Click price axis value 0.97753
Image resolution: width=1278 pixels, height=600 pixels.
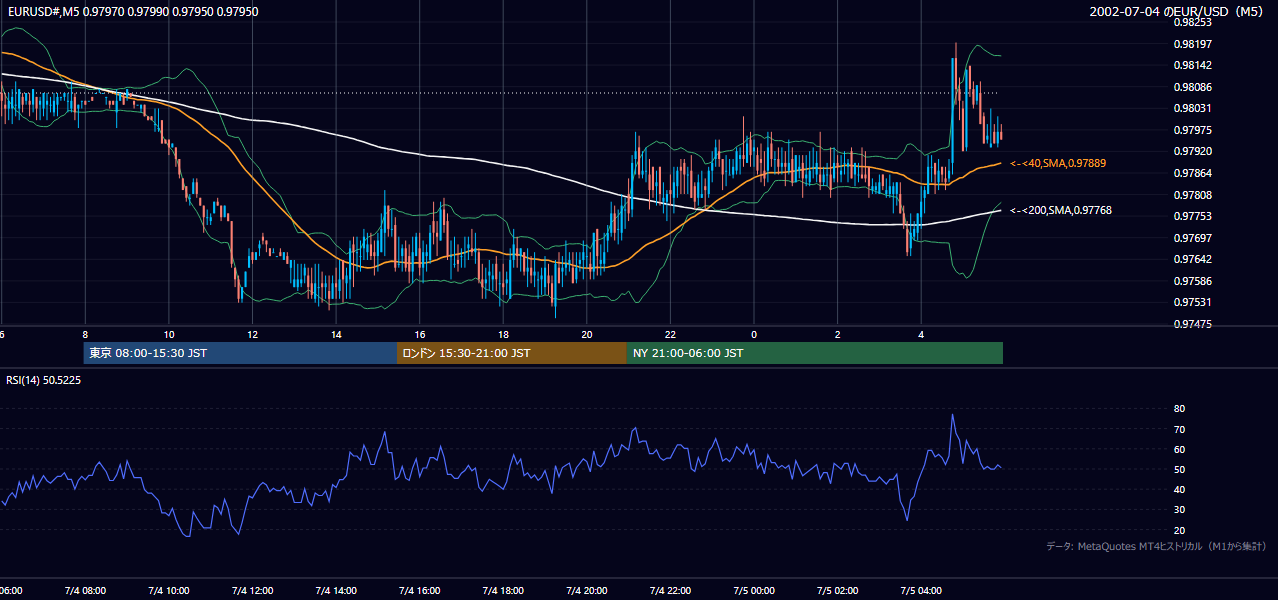click(x=1193, y=216)
